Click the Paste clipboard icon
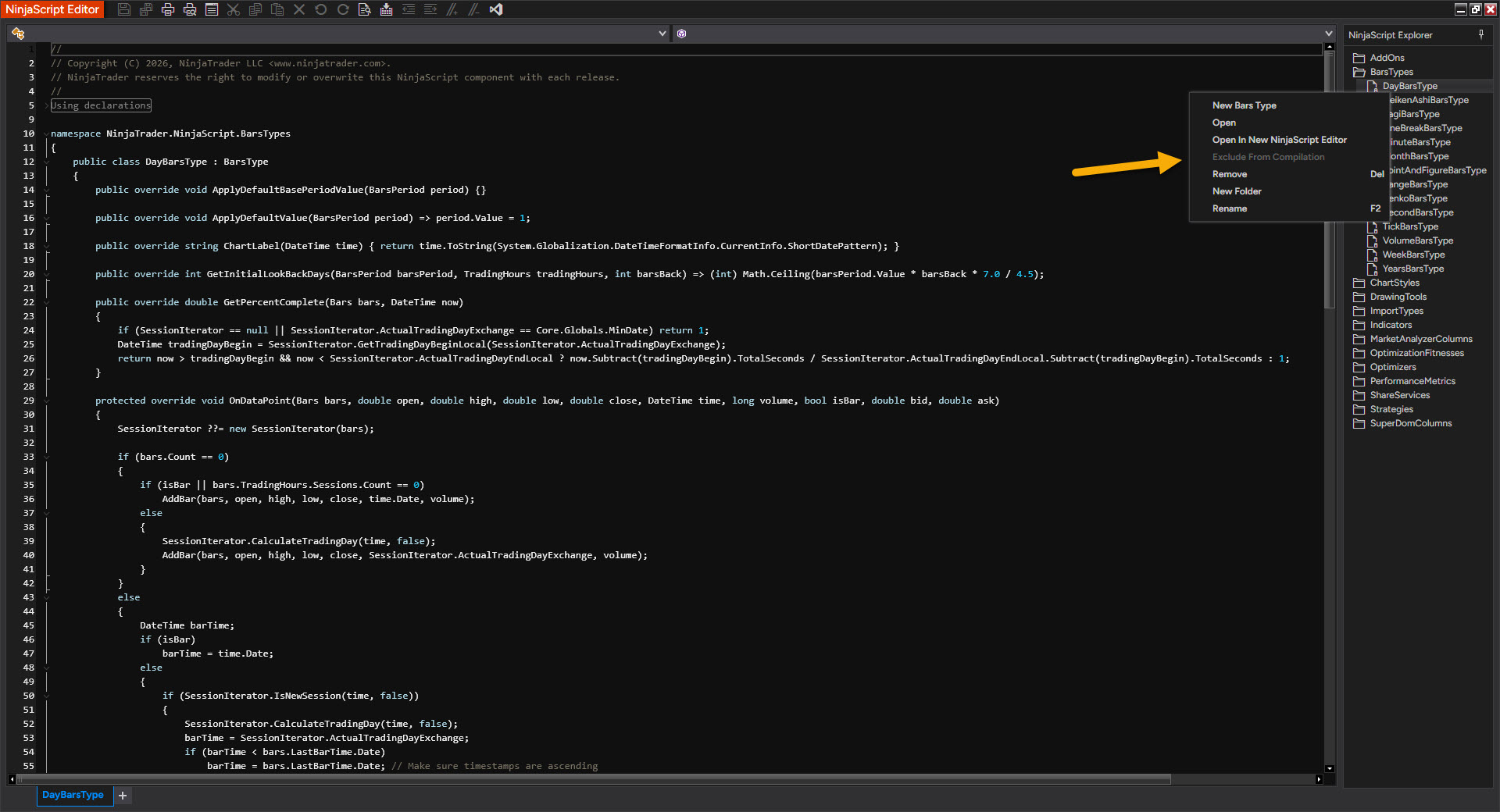1500x812 pixels. pyautogui.click(x=277, y=9)
